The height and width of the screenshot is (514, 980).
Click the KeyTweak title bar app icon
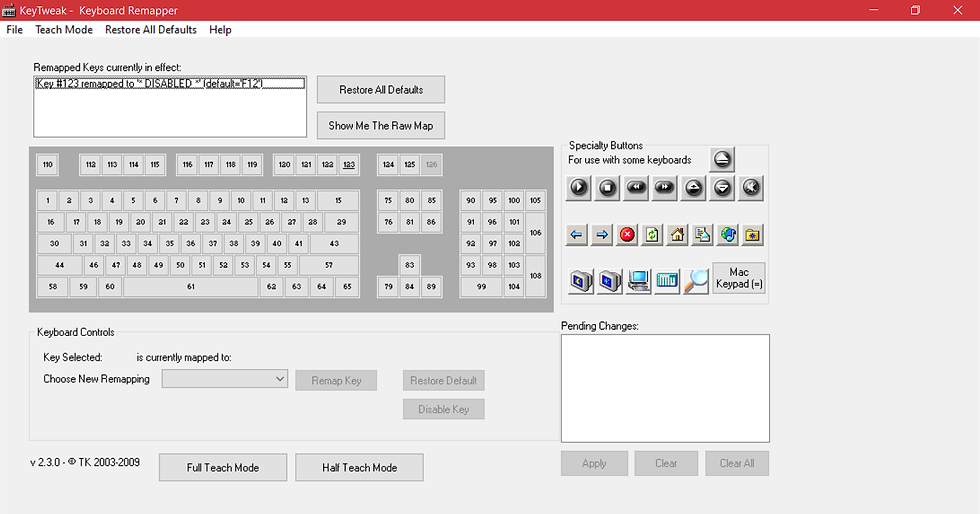pyautogui.click(x=9, y=10)
